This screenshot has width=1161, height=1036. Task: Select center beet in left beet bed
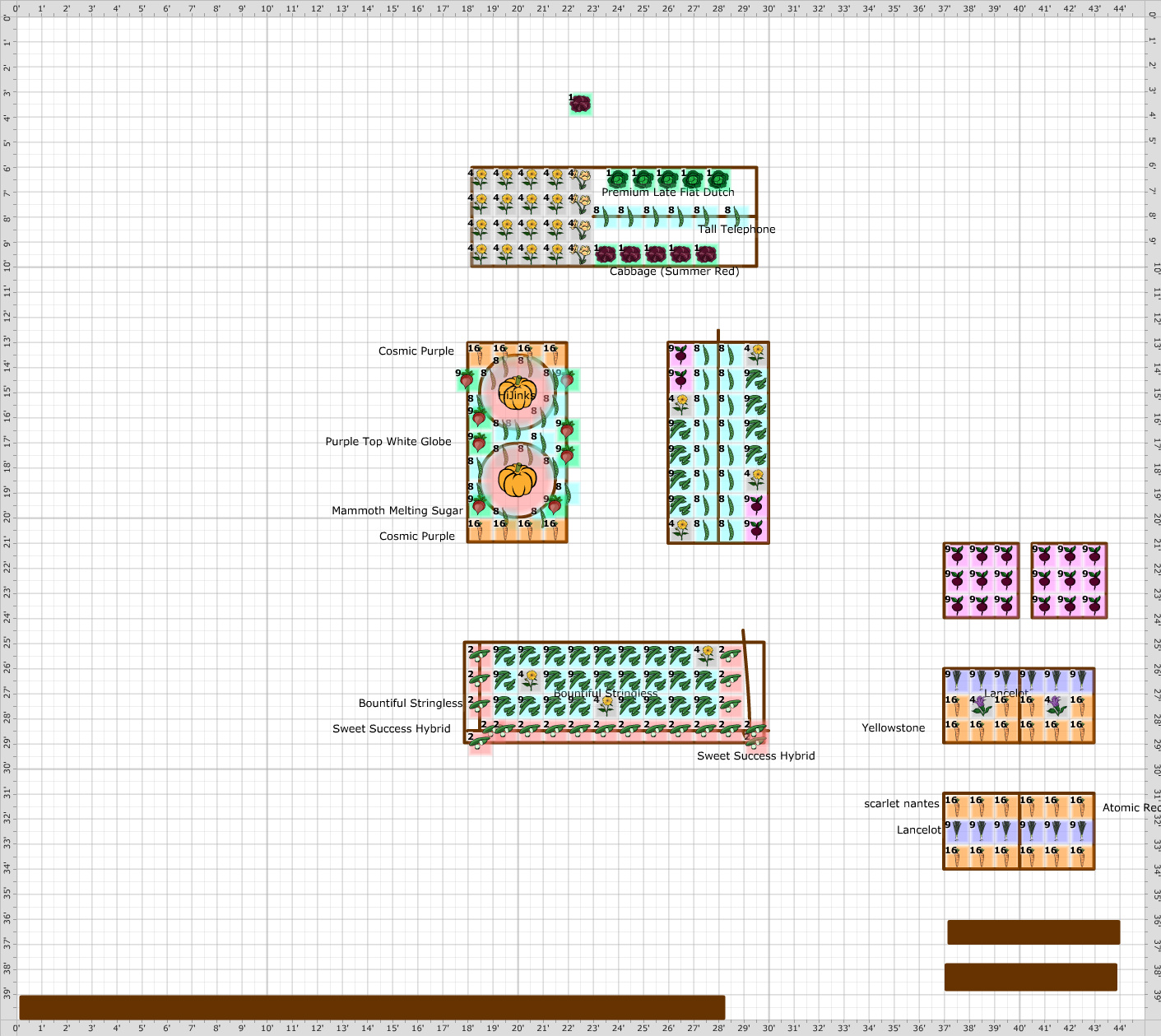[x=981, y=580]
